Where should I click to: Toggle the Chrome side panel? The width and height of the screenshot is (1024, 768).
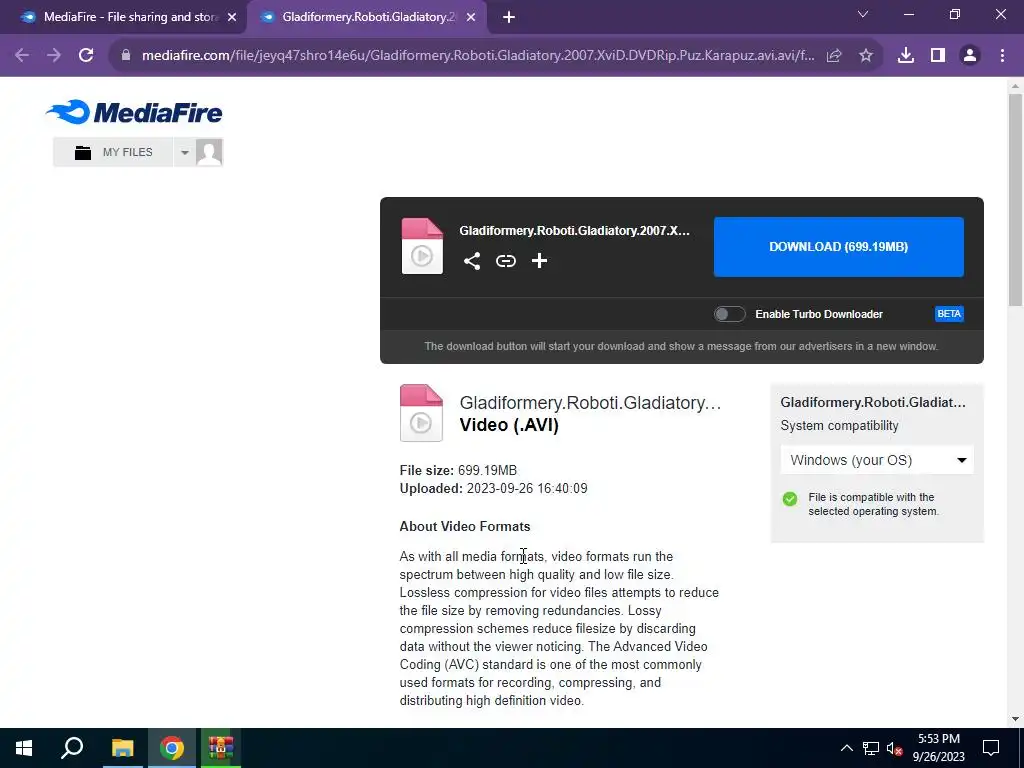click(938, 56)
